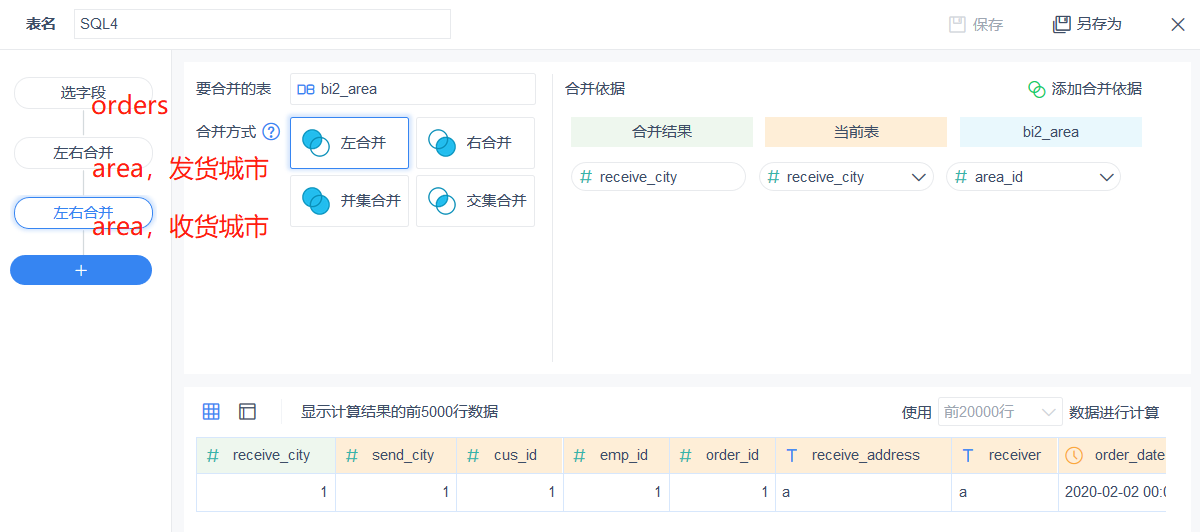Click the clock icon in order_date column

coord(1074,455)
